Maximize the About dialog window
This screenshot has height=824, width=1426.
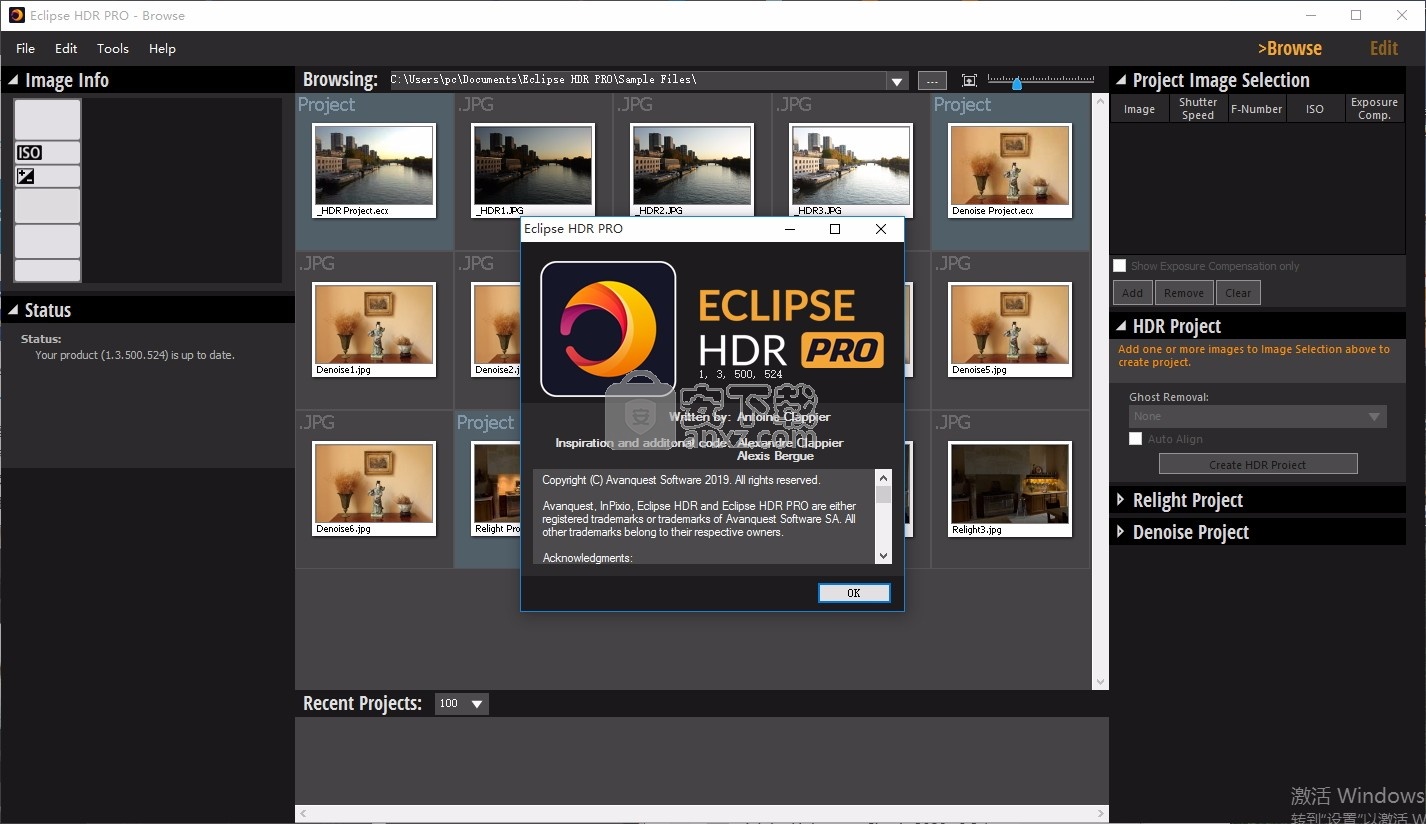click(x=835, y=229)
